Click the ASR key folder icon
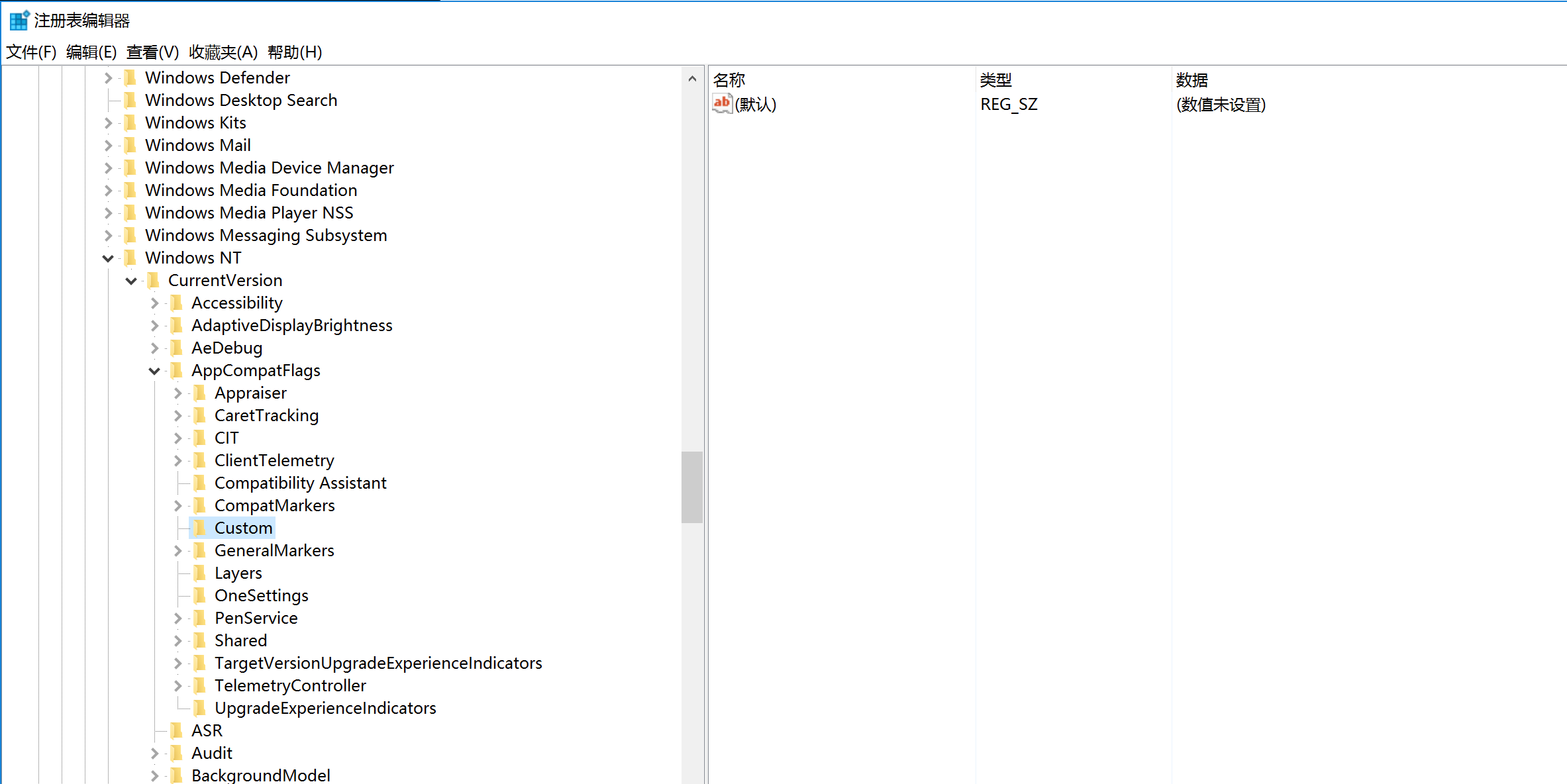Viewport: 1567px width, 784px height. [177, 730]
